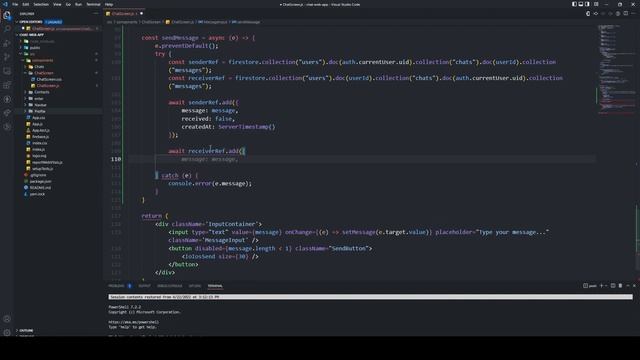Collapse the CHAT-WEB-APP project section
The width and height of the screenshot is (640, 360).
pyautogui.click(x=31, y=35)
